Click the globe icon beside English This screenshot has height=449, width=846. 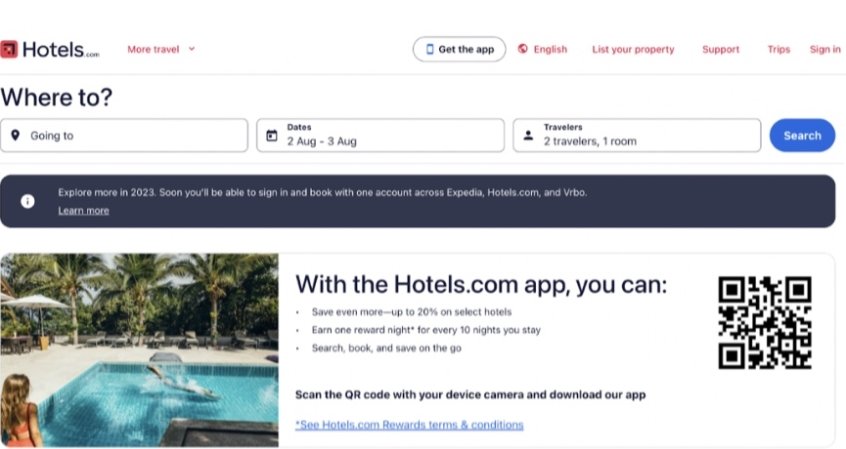click(x=522, y=49)
